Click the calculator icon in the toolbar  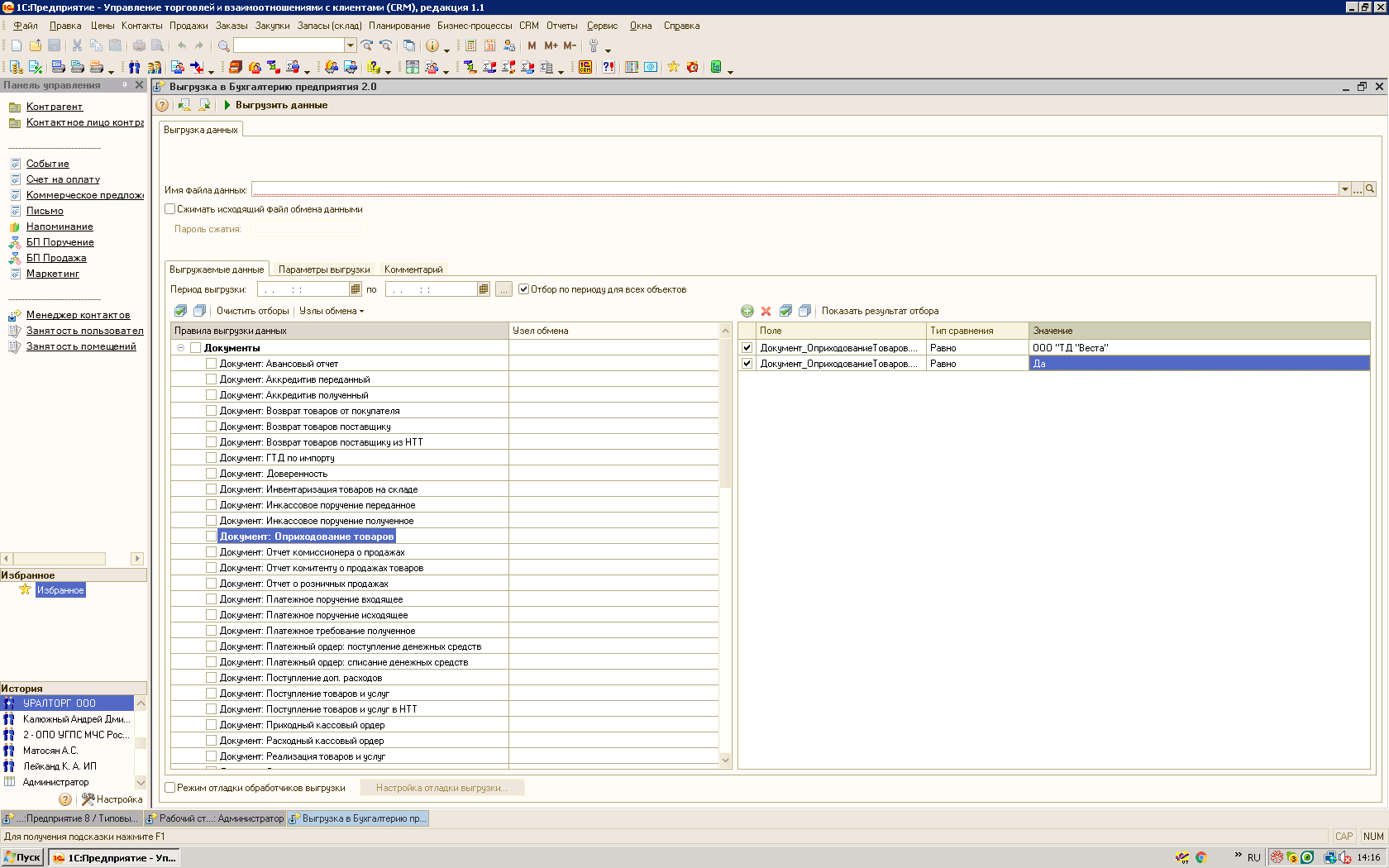pos(470,45)
